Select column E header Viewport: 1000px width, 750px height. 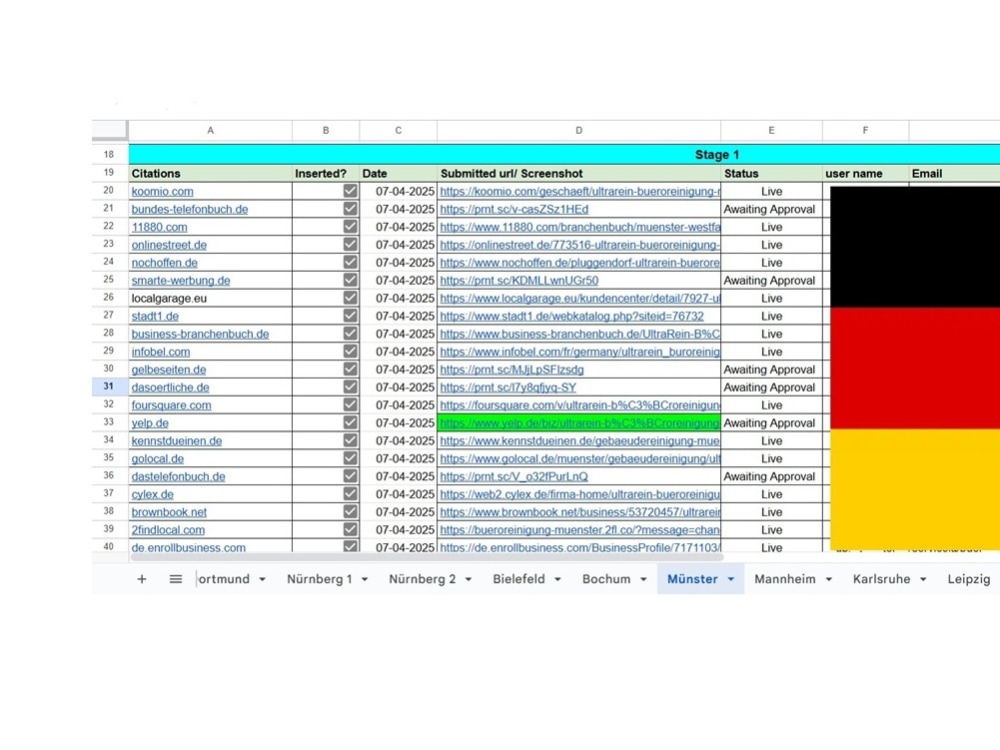[x=771, y=130]
